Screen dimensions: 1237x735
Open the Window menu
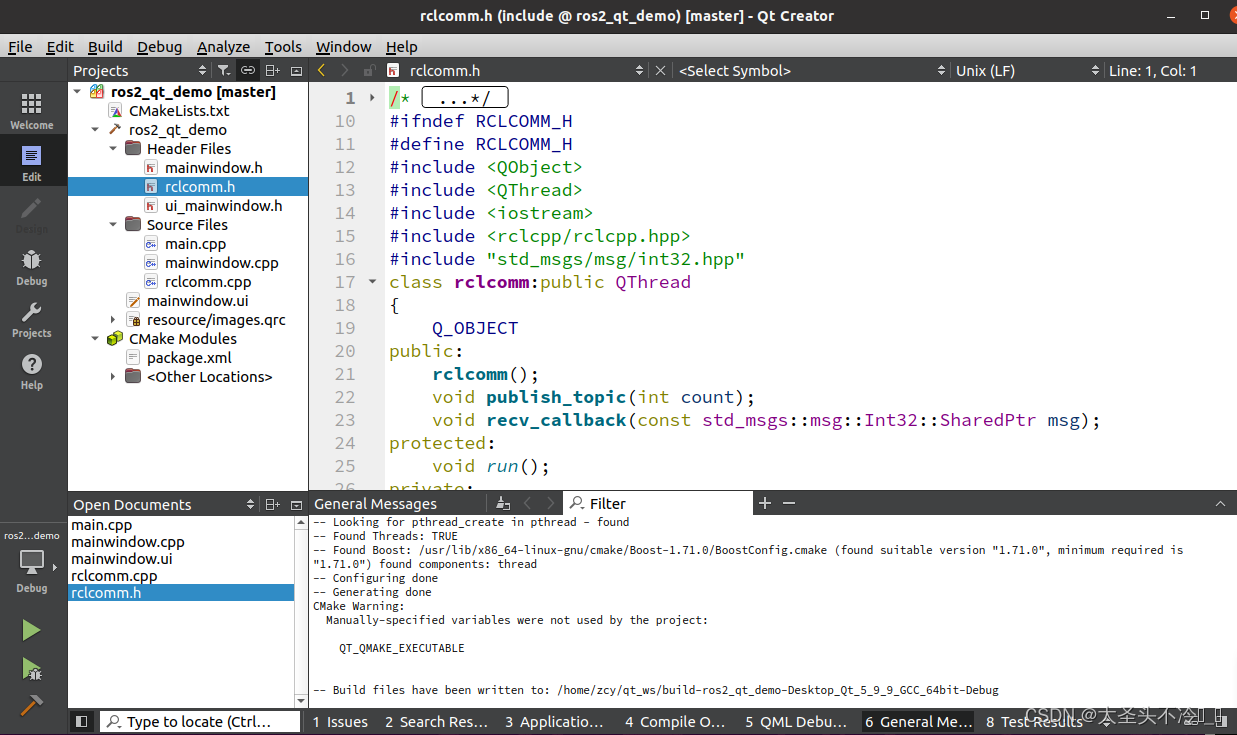click(x=343, y=47)
